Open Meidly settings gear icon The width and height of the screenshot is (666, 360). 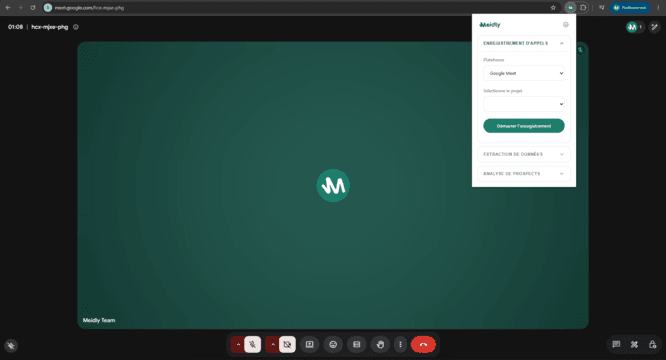[565, 25]
